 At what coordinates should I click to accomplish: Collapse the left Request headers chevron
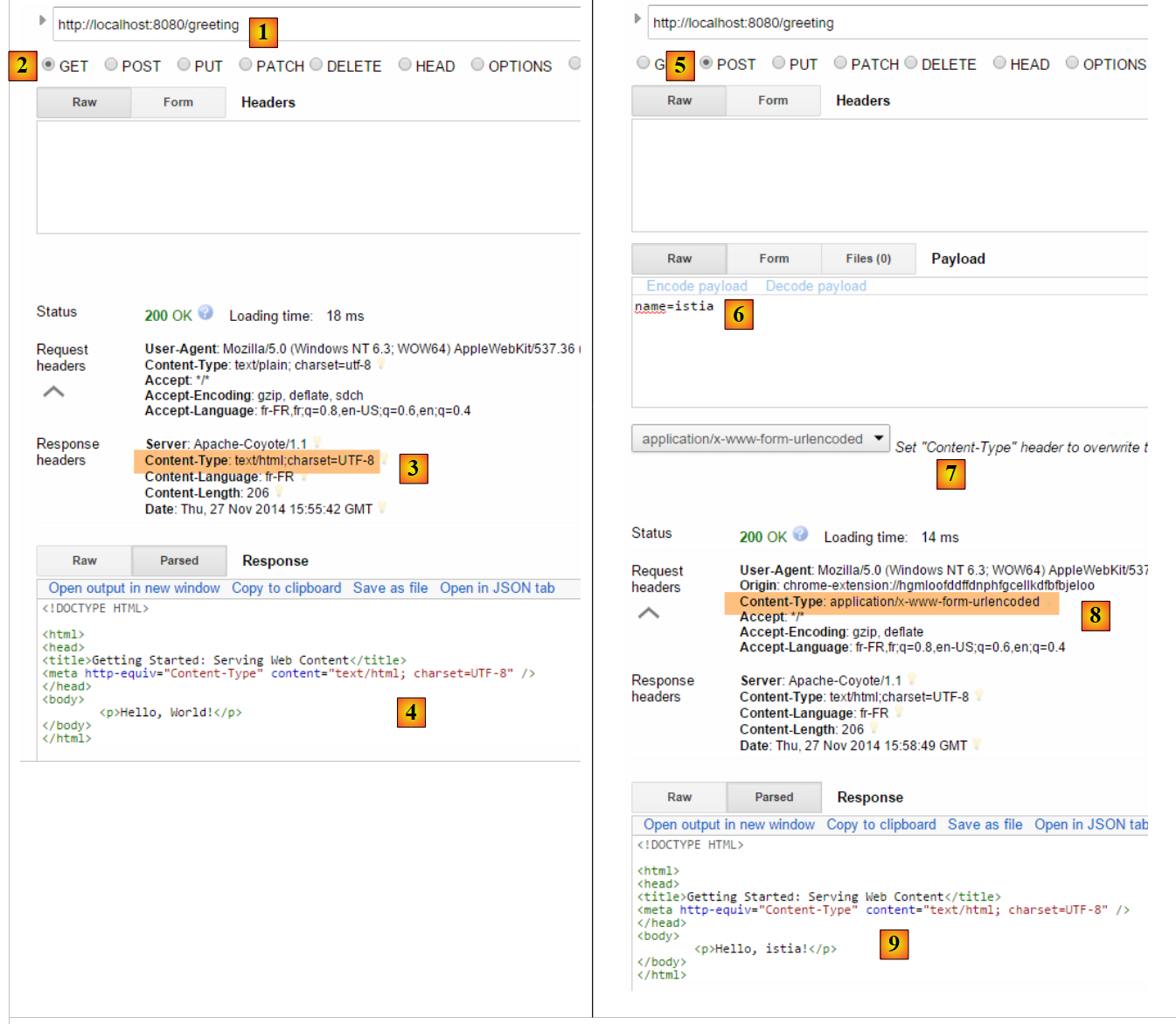tap(53, 392)
